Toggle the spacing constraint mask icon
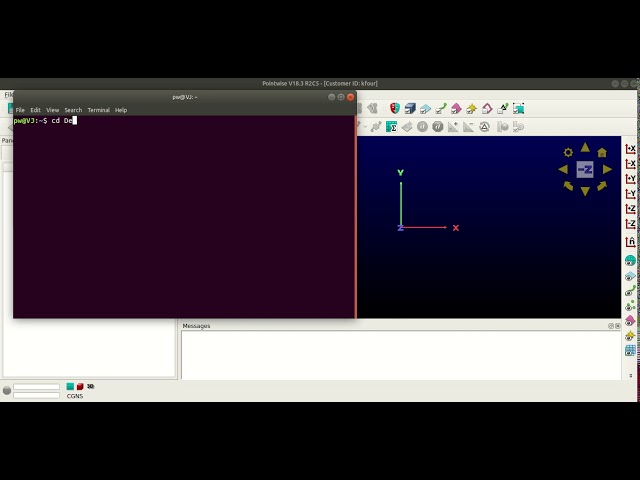Image resolution: width=640 pixels, height=480 pixels. point(502,109)
